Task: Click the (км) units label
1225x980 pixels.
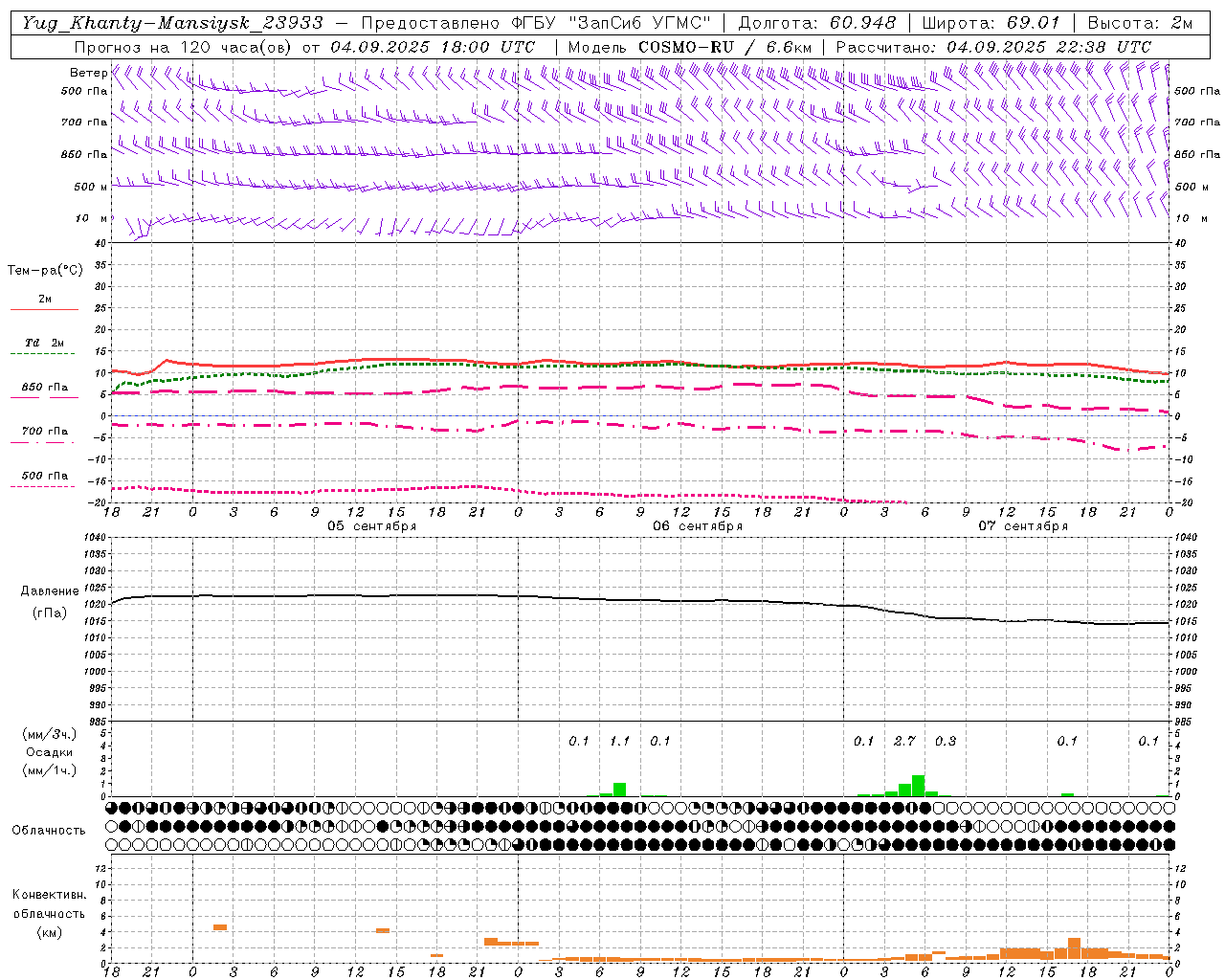Action: tap(49, 932)
